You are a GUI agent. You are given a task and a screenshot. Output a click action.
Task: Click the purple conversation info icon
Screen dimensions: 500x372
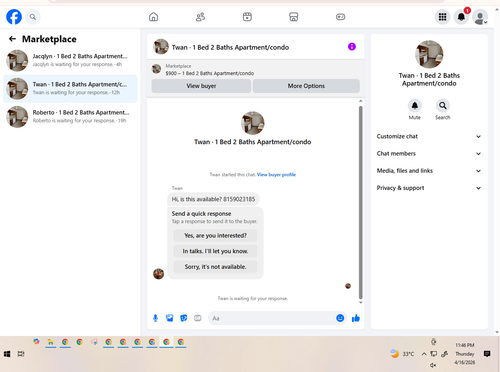tap(352, 47)
